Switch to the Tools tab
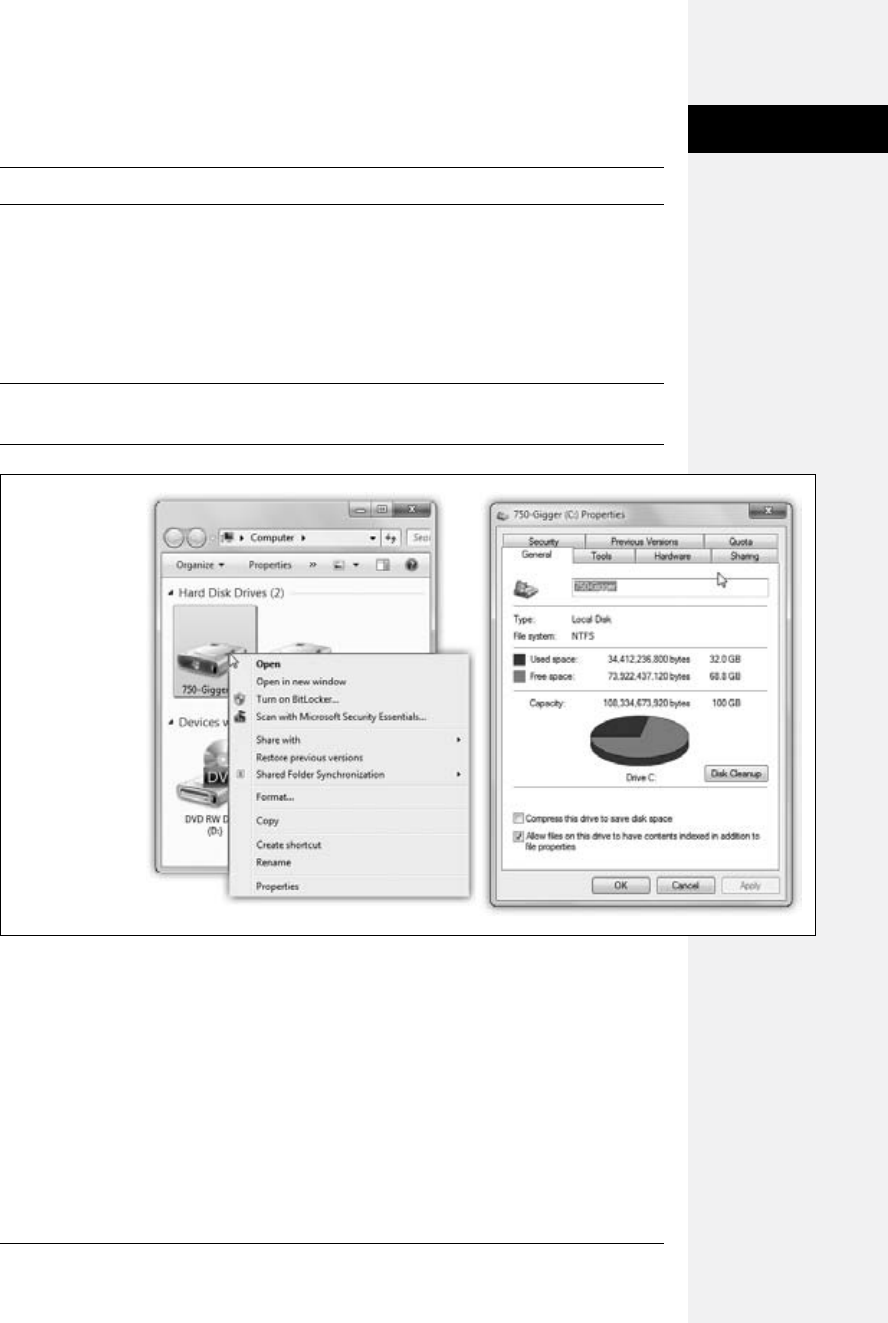 coord(602,556)
